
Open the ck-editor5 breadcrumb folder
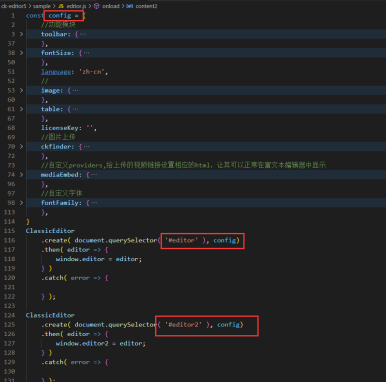(13, 6)
